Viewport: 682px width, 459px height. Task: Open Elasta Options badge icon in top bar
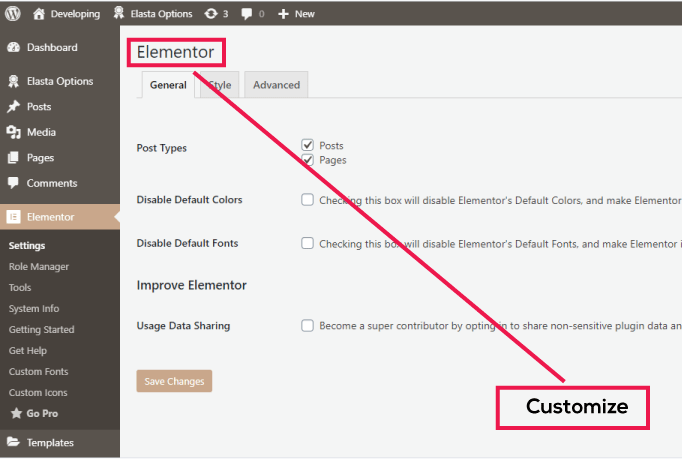(x=119, y=13)
